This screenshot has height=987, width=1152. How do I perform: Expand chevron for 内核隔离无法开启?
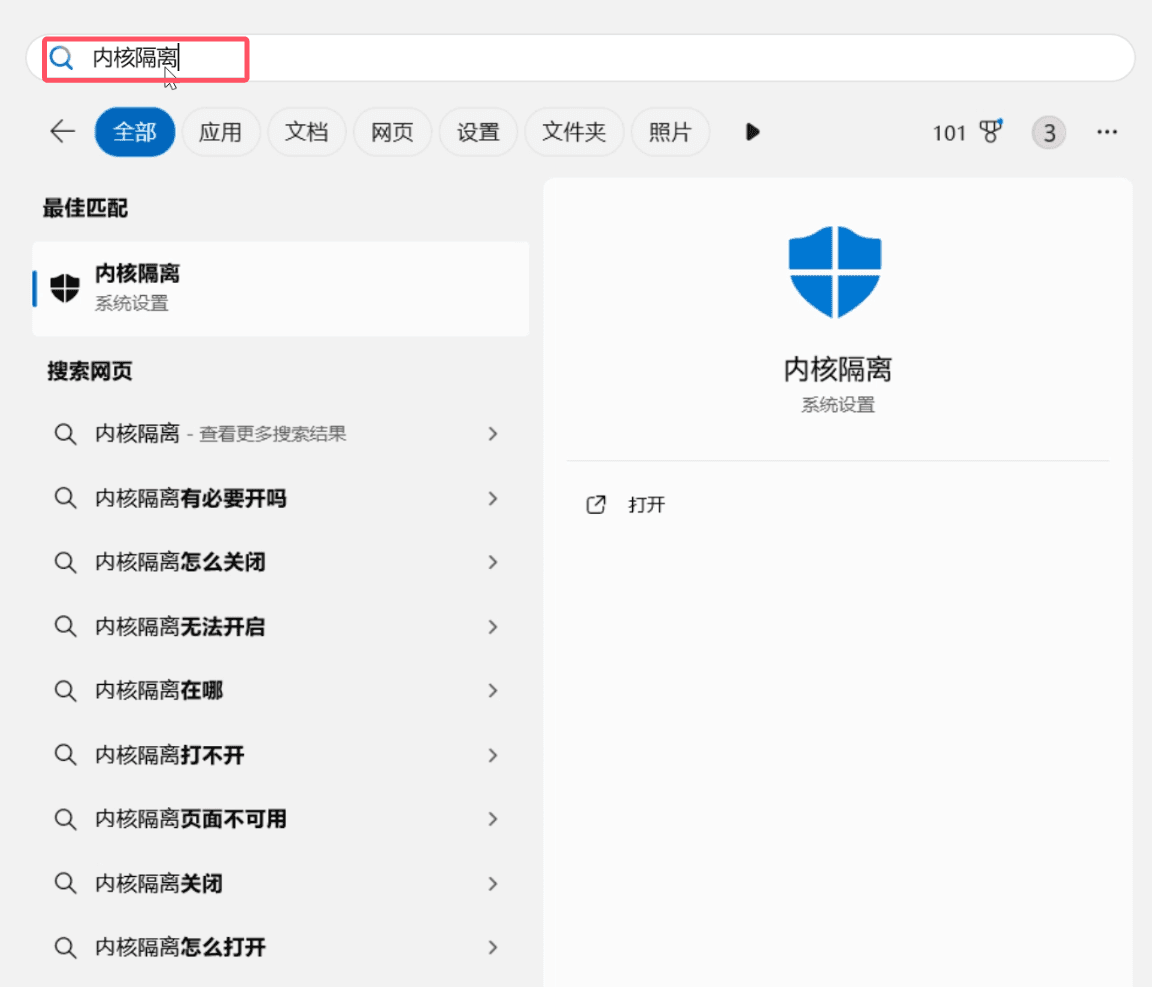pos(493,627)
